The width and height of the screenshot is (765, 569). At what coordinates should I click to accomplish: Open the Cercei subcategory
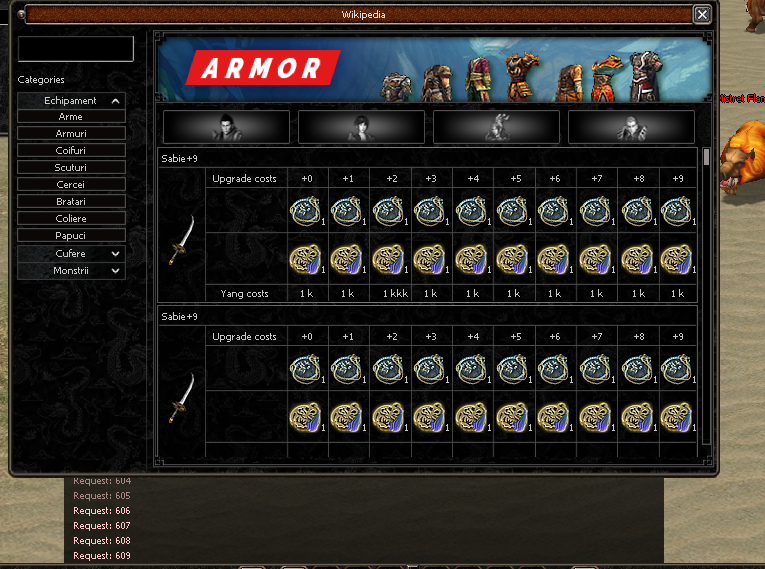click(71, 184)
